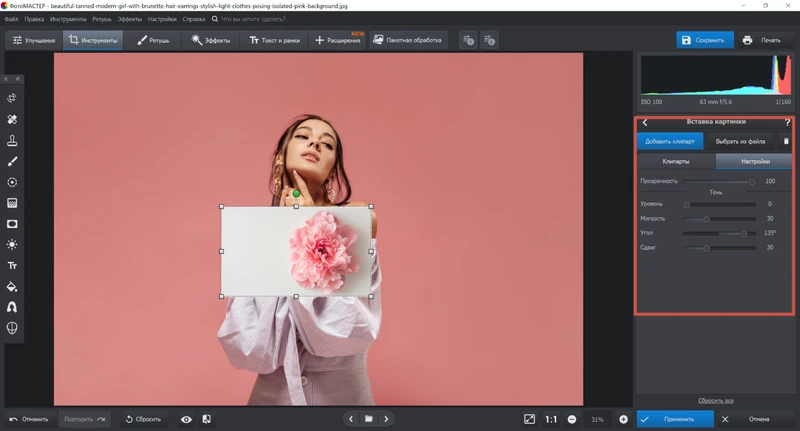This screenshot has height=431, width=800.
Task: Adjust the Мягкость slider
Action: click(719, 219)
